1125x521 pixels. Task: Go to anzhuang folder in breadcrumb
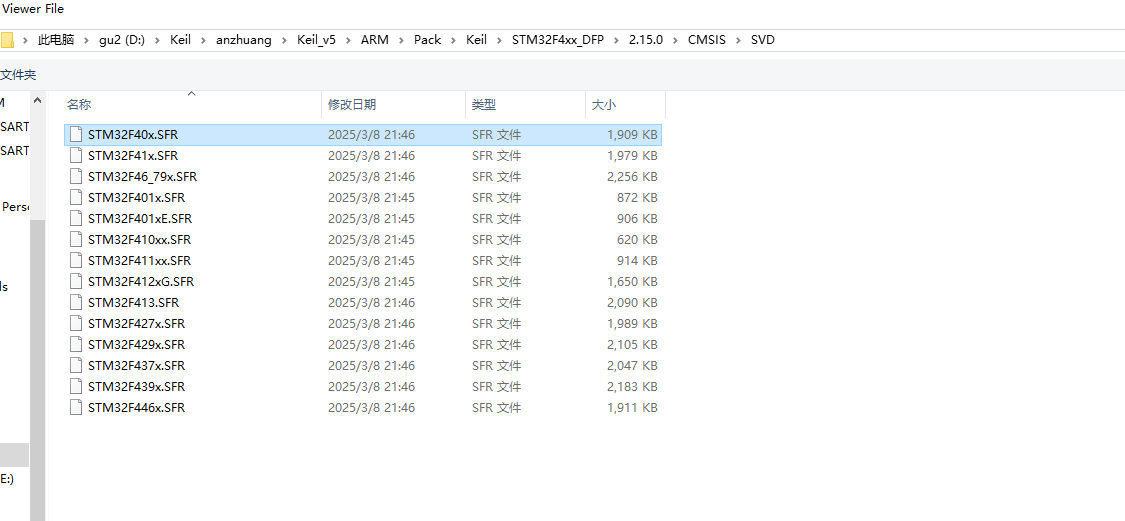244,40
